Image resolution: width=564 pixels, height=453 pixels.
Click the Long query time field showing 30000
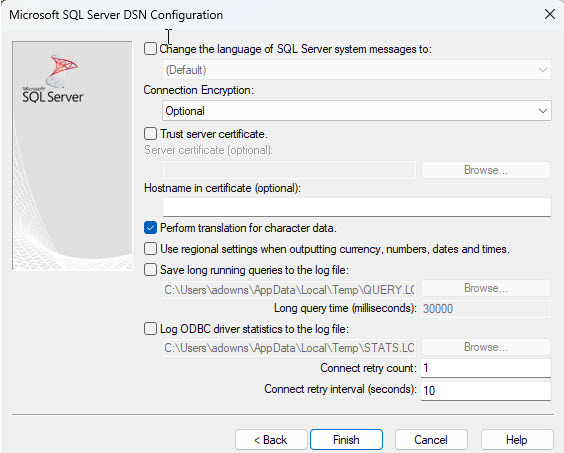click(486, 309)
